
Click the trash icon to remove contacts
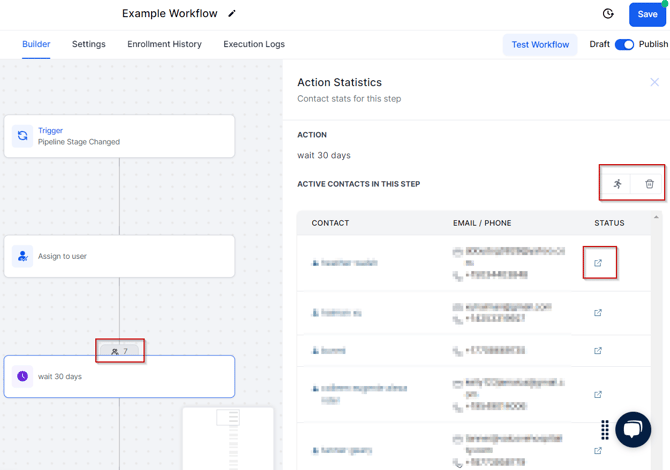click(649, 184)
